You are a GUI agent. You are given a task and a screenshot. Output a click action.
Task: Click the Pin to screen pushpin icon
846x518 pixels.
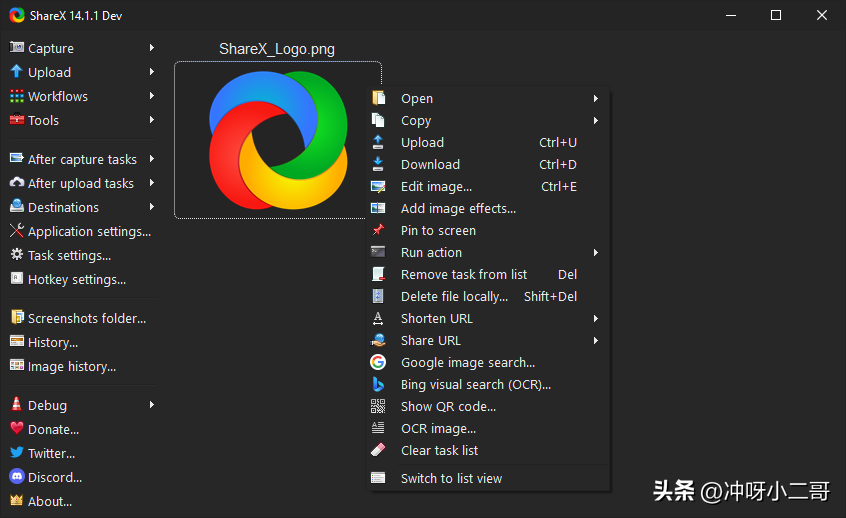pyautogui.click(x=378, y=230)
